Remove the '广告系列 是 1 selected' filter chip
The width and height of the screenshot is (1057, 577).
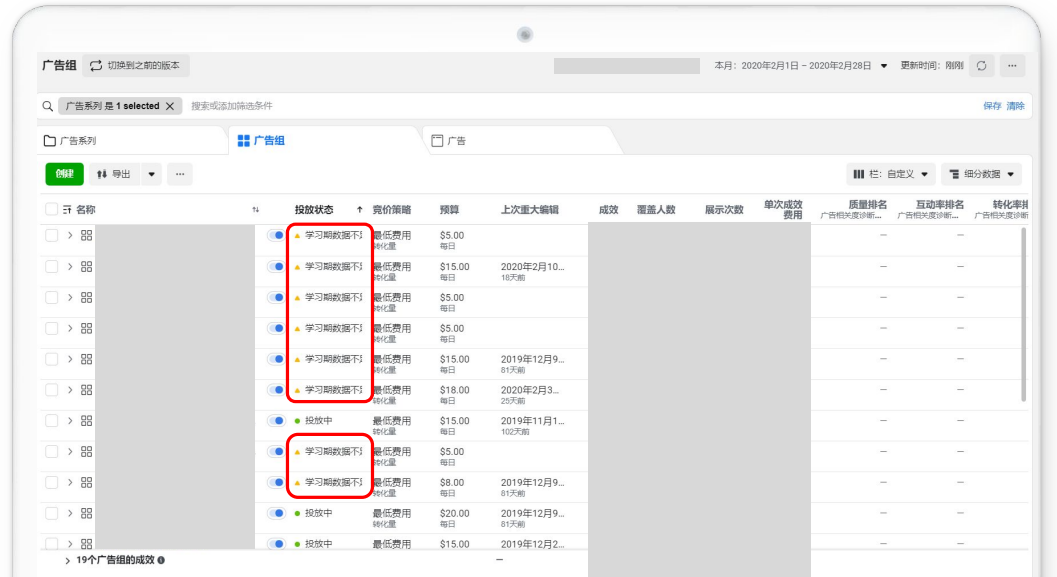click(x=170, y=106)
